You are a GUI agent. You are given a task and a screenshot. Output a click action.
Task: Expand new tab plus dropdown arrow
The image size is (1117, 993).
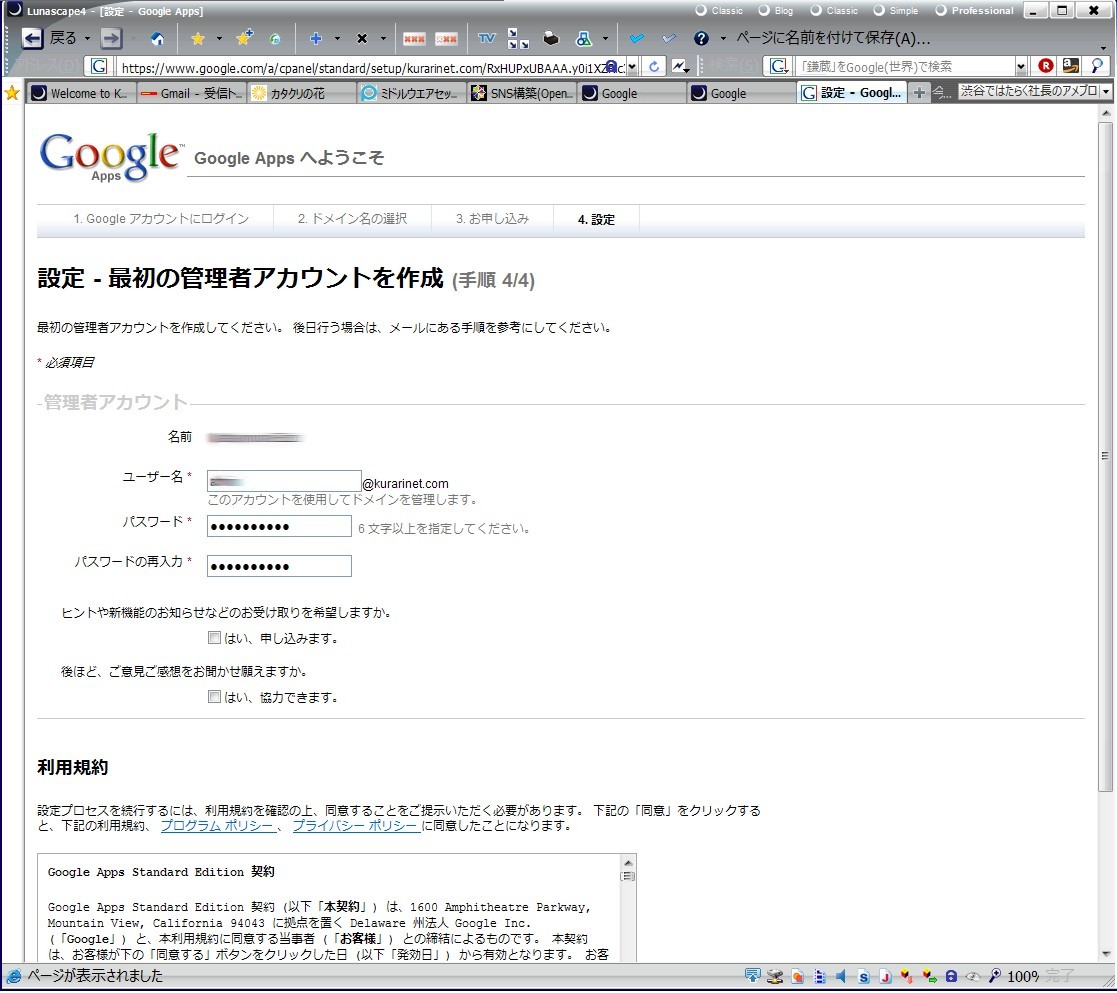(337, 38)
